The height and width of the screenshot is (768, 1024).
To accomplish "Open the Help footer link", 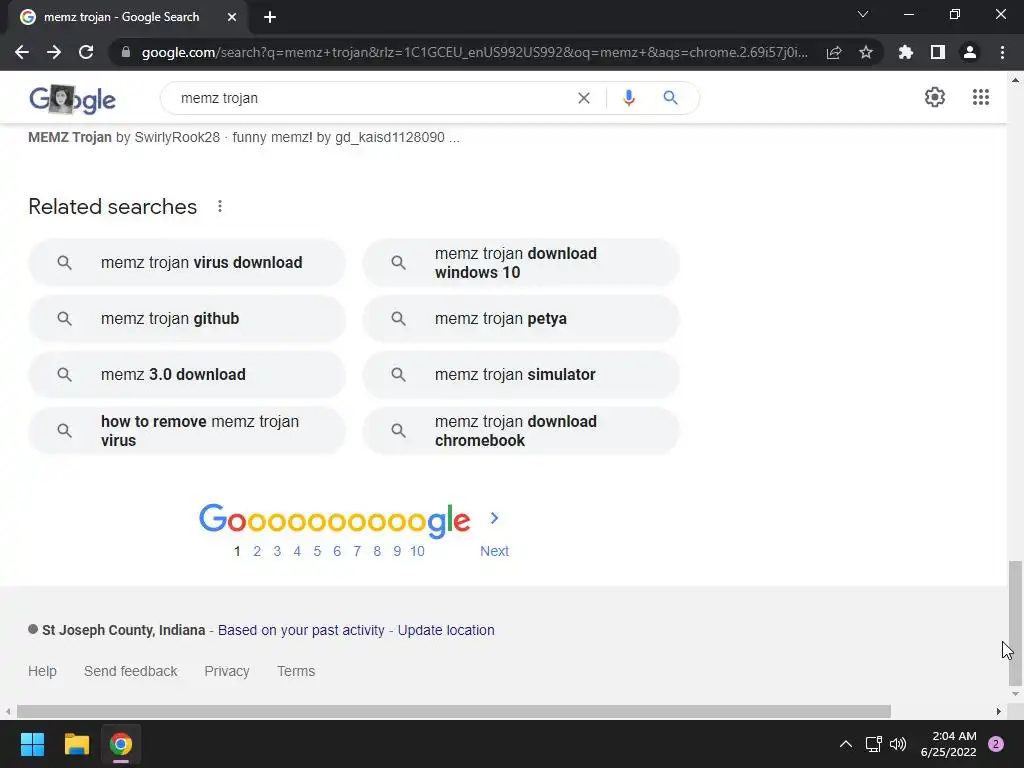I will (x=42, y=671).
